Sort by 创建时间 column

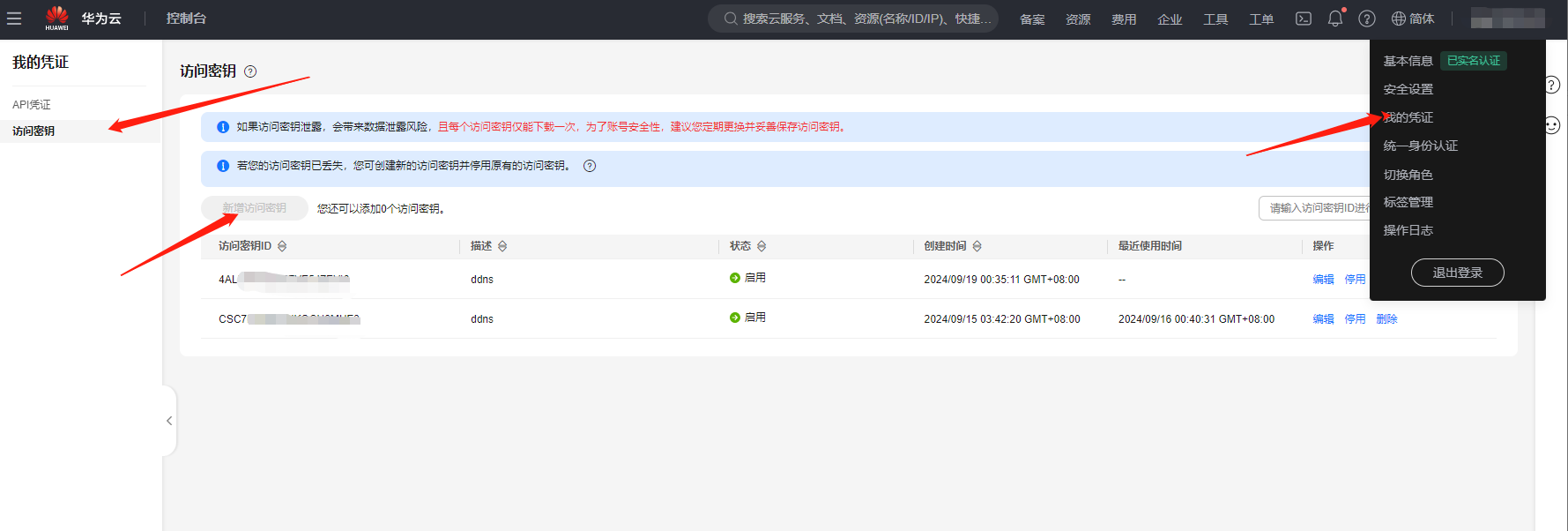point(977,246)
